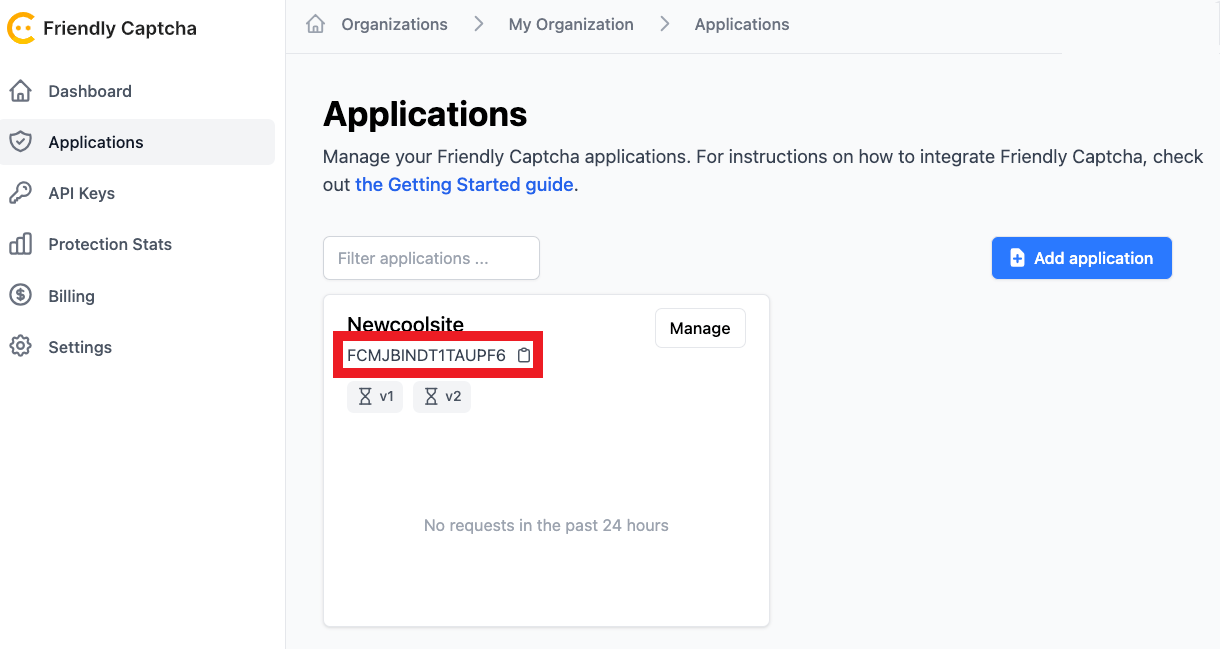Click the Billing dollar icon
Viewport: 1220px width, 649px height.
pos(20,295)
